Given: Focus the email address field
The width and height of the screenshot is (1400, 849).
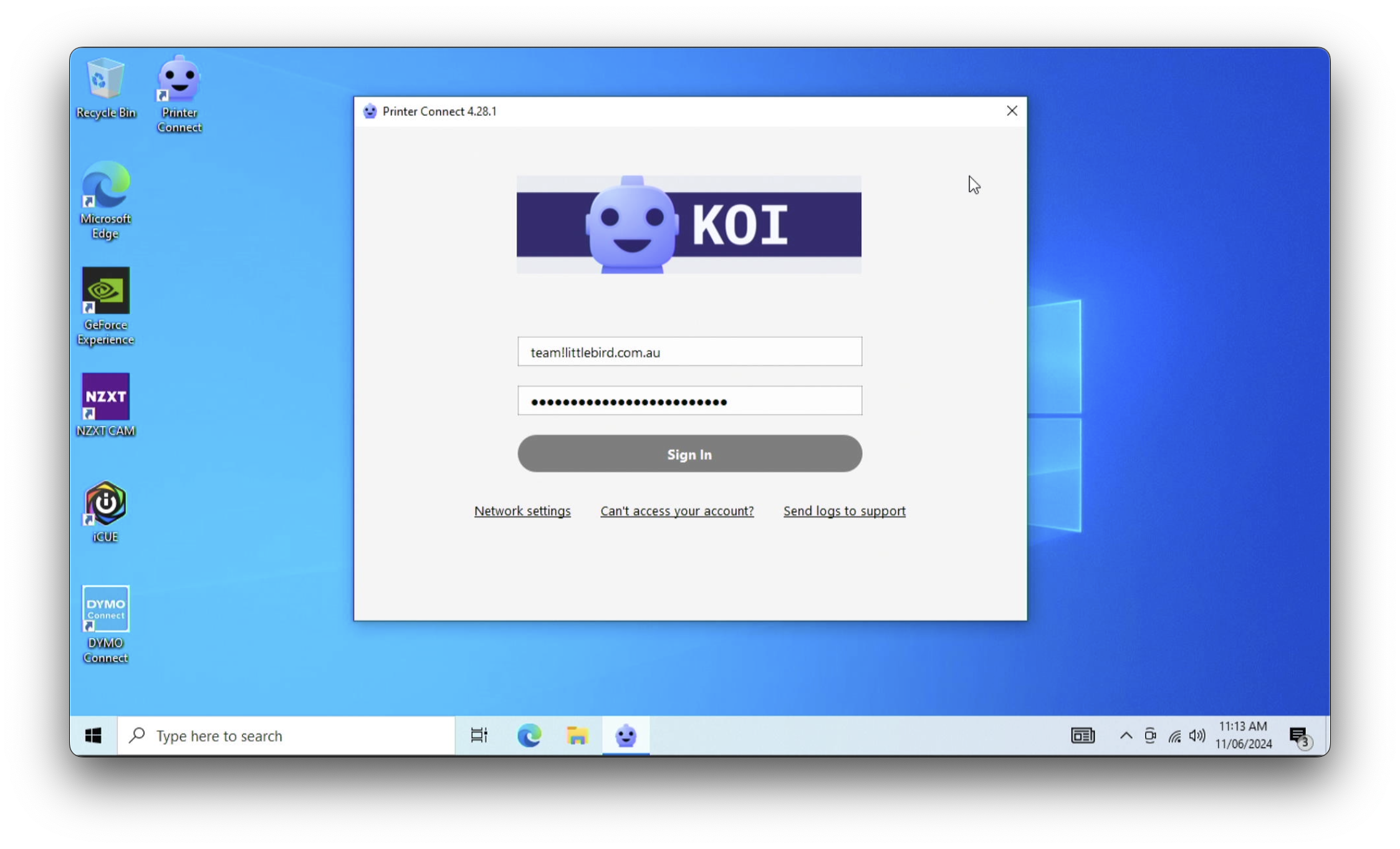Looking at the screenshot, I should point(689,352).
